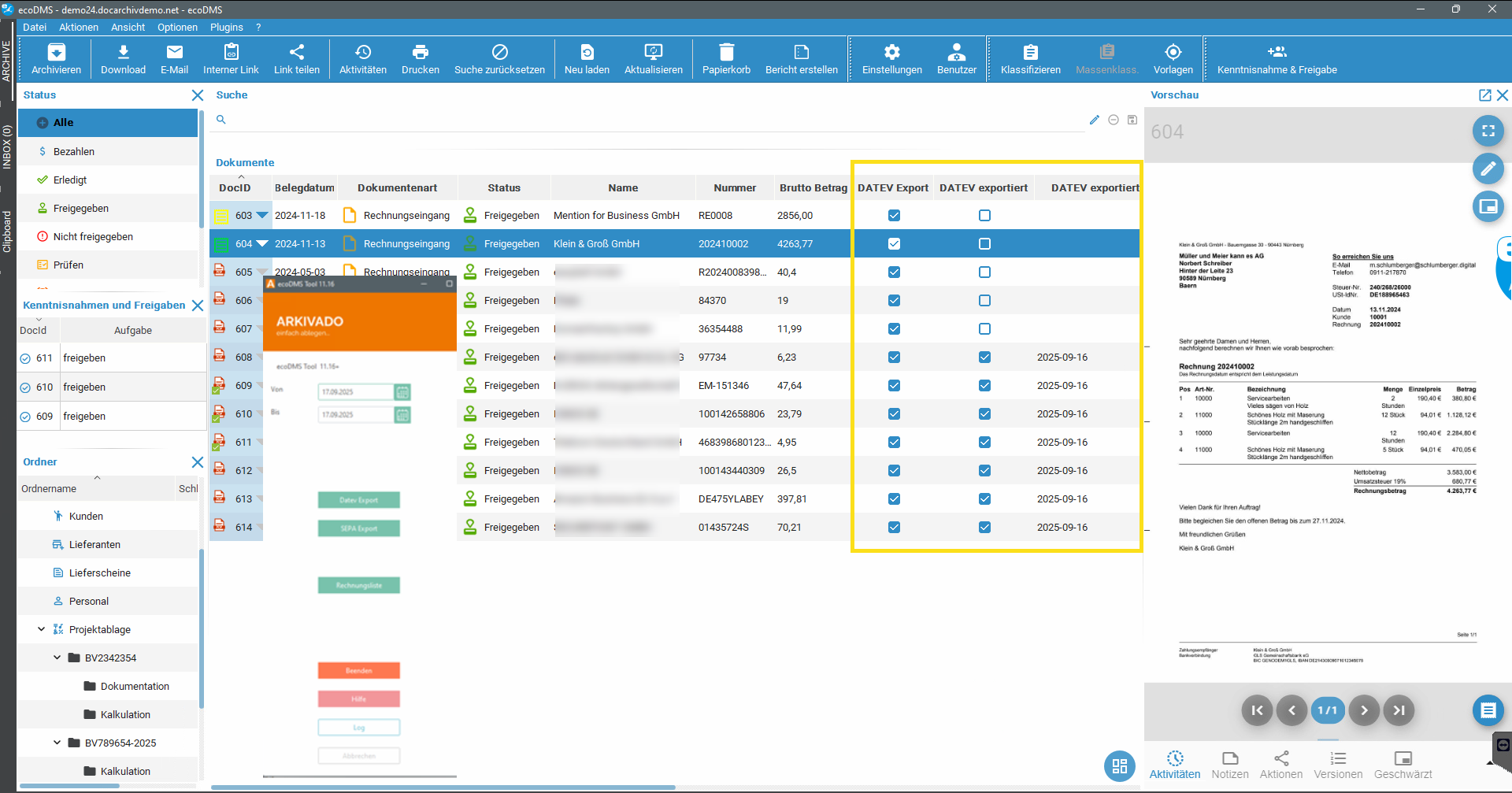Open Aktivitäten history in toolbar
1512x793 pixels.
362,53
